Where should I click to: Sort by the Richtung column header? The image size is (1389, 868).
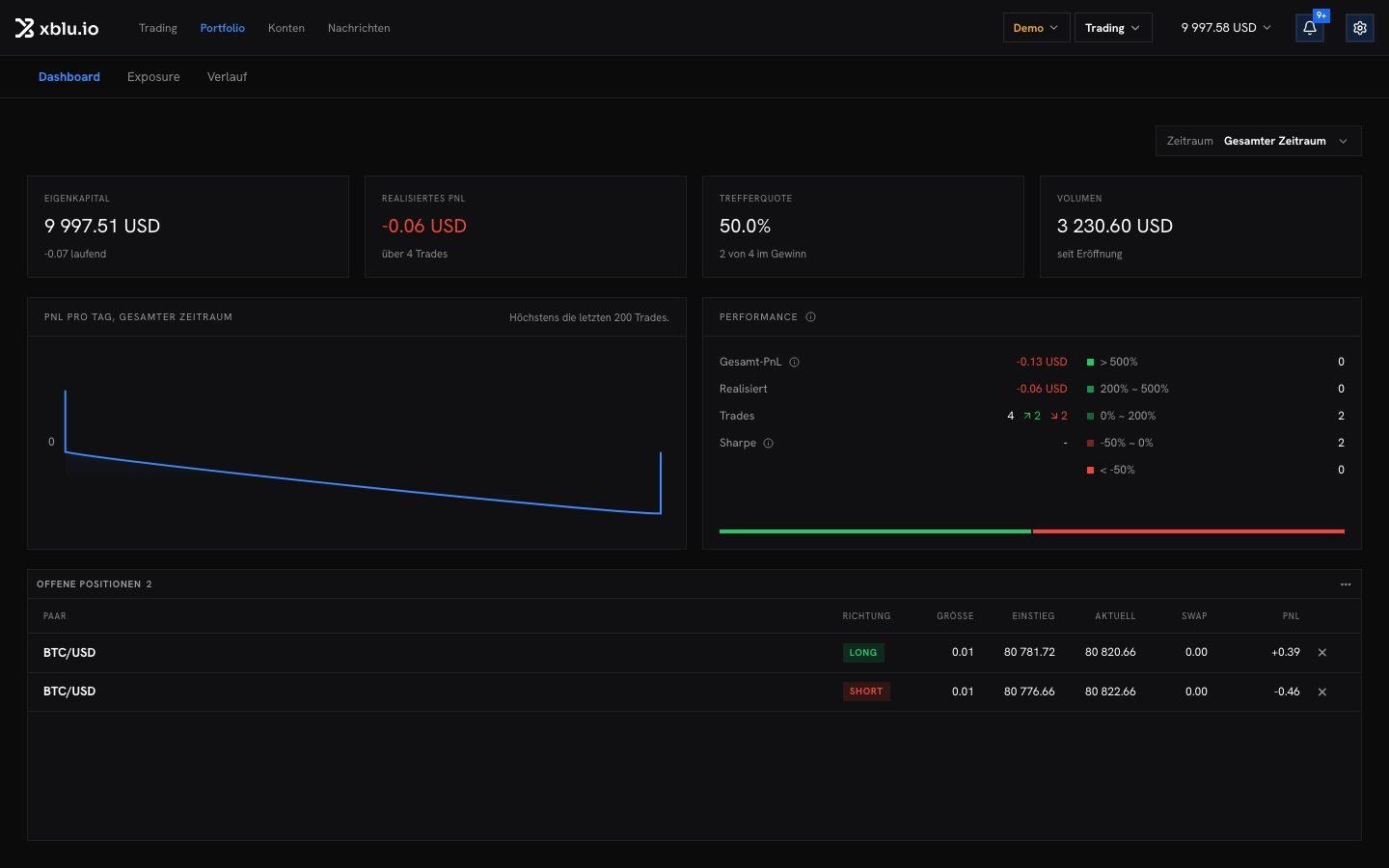(x=866, y=616)
